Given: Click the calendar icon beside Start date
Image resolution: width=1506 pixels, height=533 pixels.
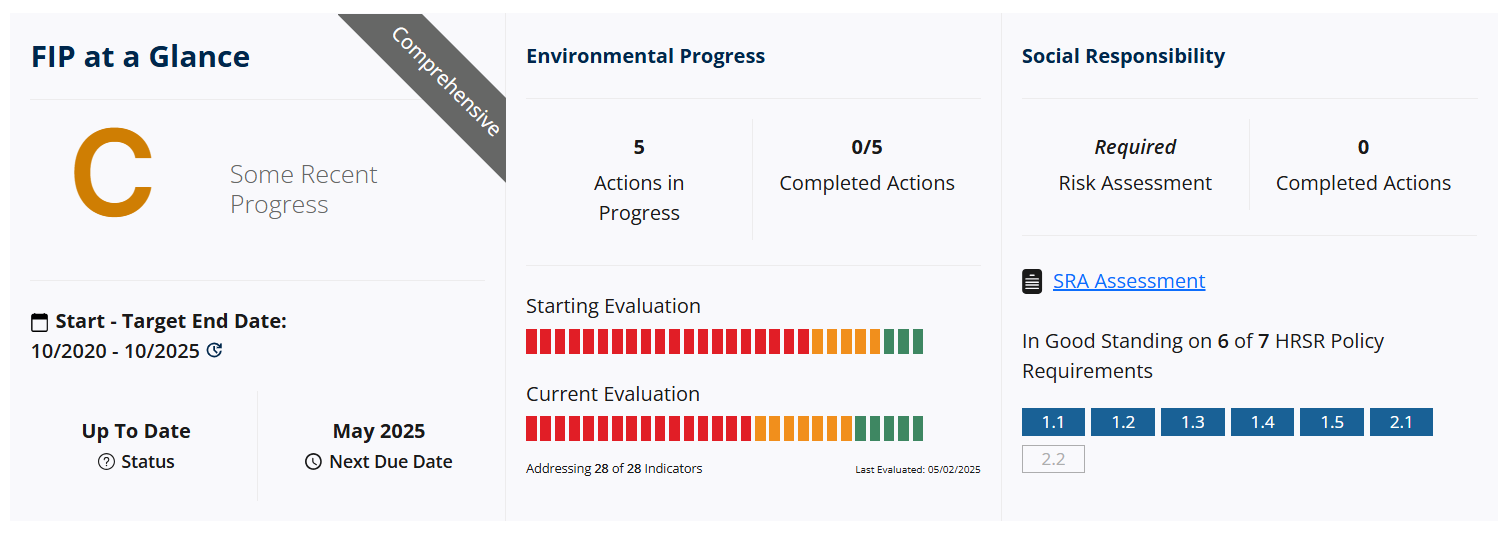Looking at the screenshot, I should coord(40,322).
